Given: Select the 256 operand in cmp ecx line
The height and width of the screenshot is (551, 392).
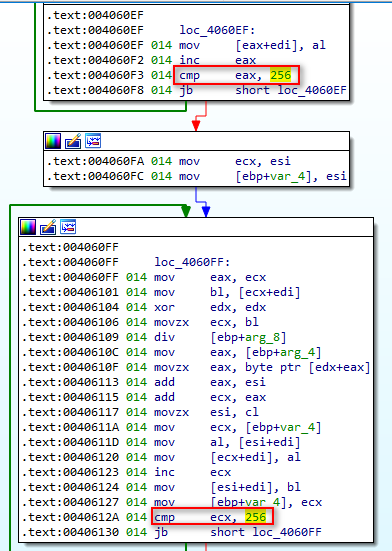Looking at the screenshot, I should [x=256, y=517].
